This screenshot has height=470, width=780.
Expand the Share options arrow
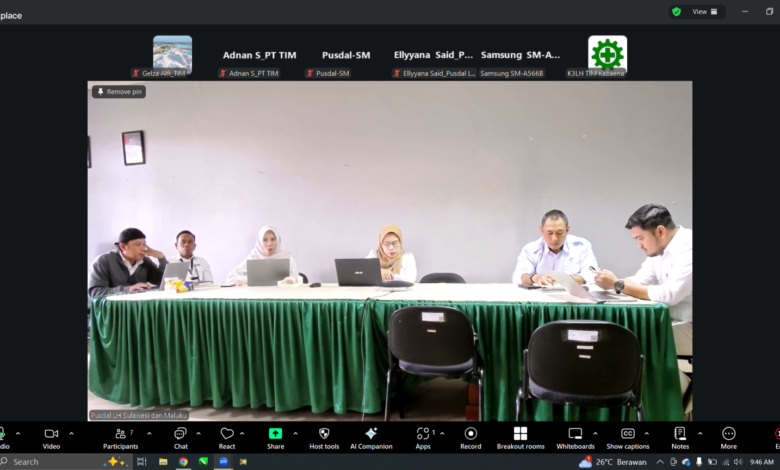[295, 434]
